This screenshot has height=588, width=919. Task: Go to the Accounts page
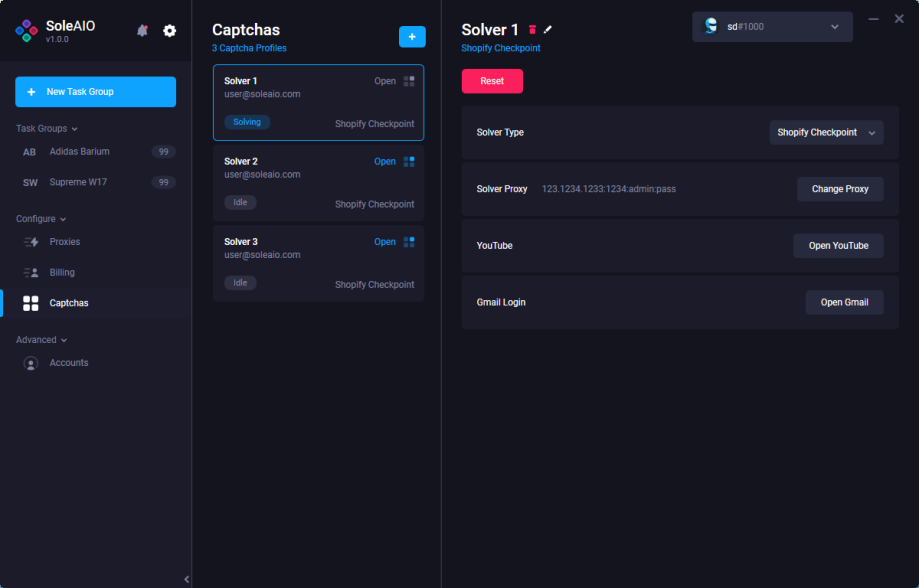coord(96,363)
